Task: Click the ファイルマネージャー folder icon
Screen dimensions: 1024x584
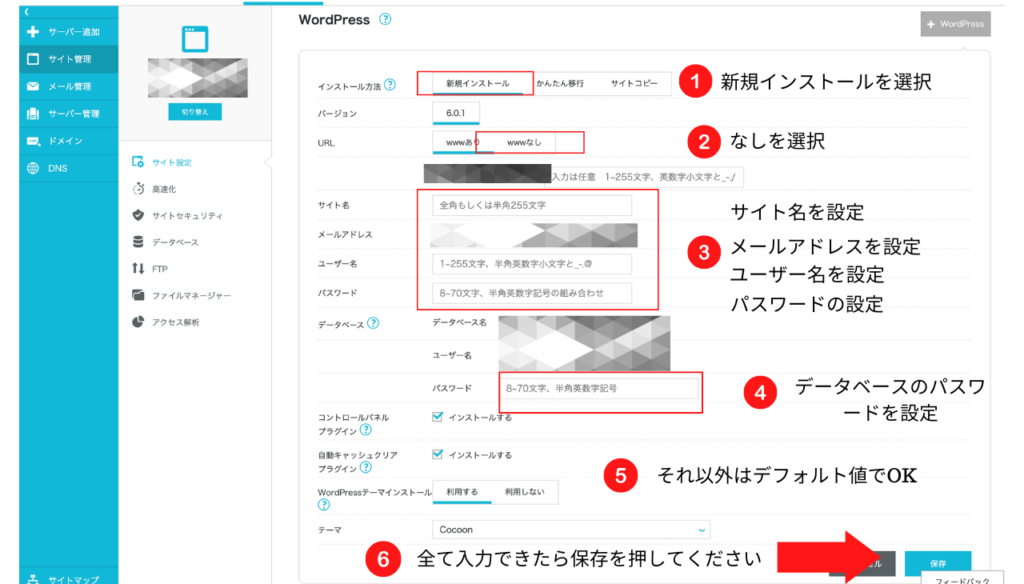Action: point(138,295)
